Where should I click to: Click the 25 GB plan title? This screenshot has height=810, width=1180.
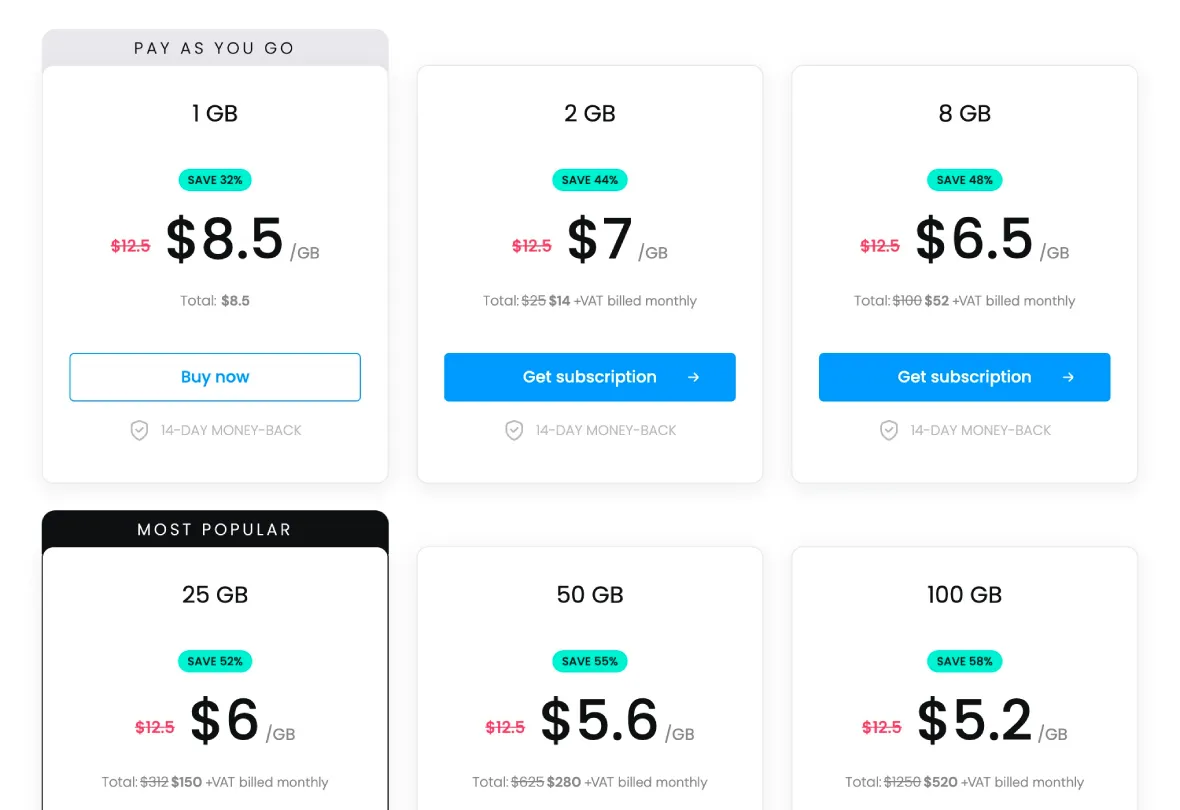tap(214, 595)
